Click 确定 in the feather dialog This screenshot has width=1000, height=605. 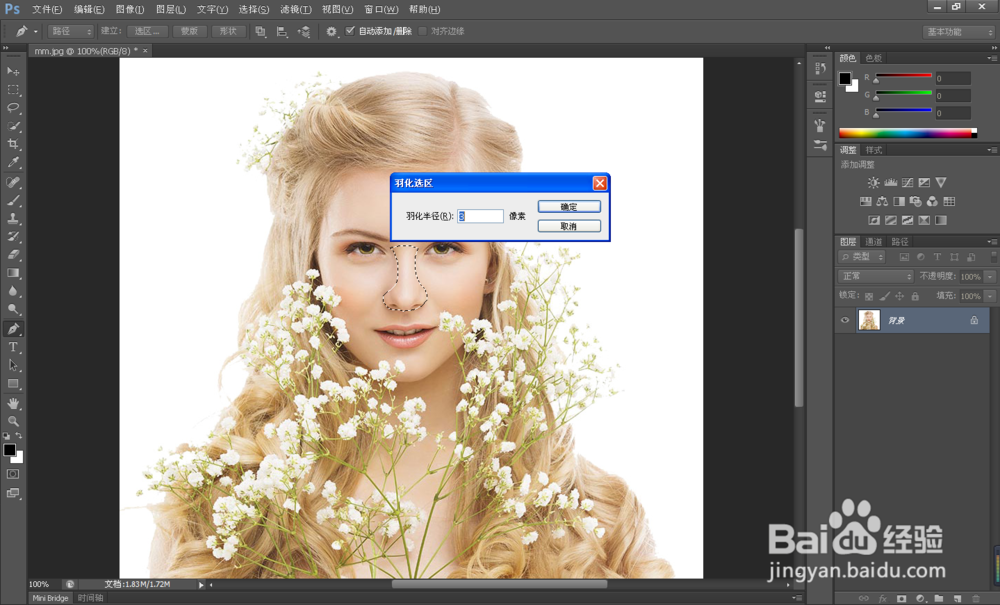click(x=569, y=207)
